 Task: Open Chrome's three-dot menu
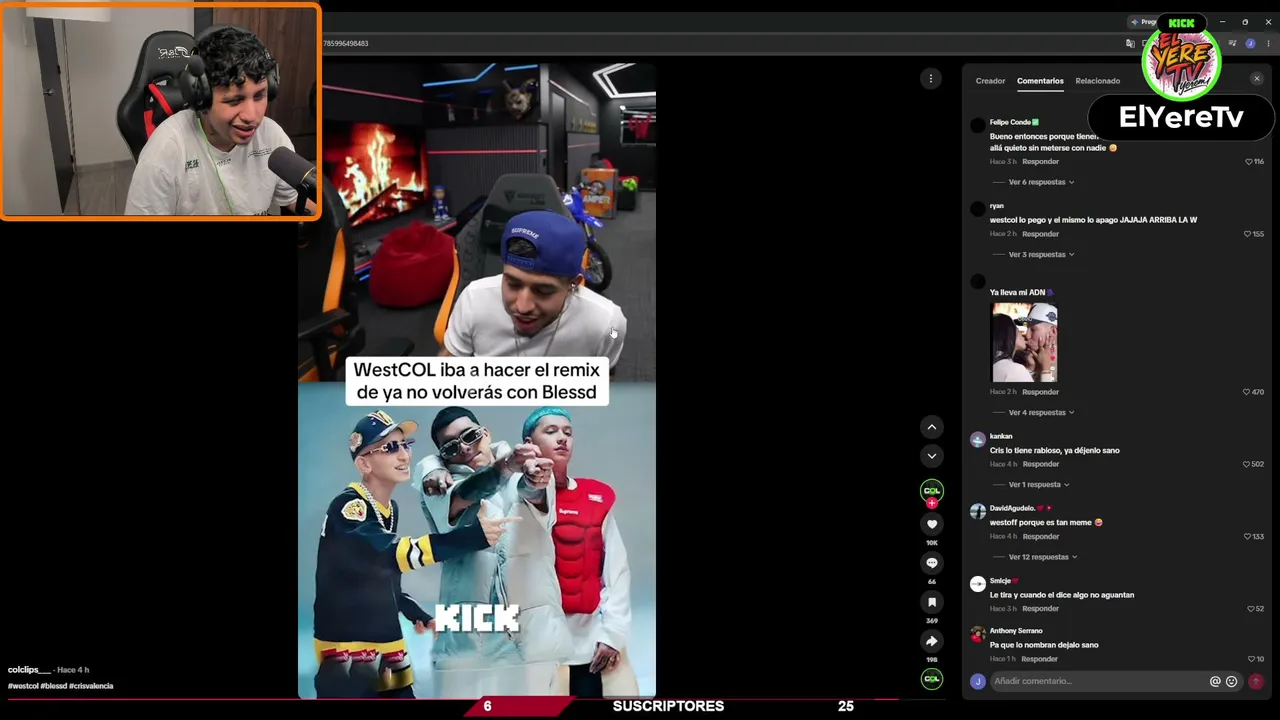(1268, 44)
